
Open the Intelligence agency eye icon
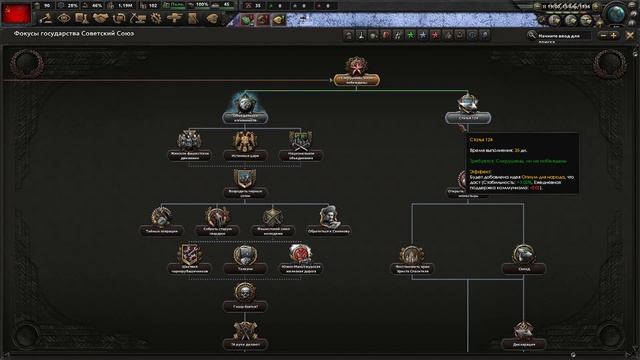pyautogui.click(x=64, y=18)
